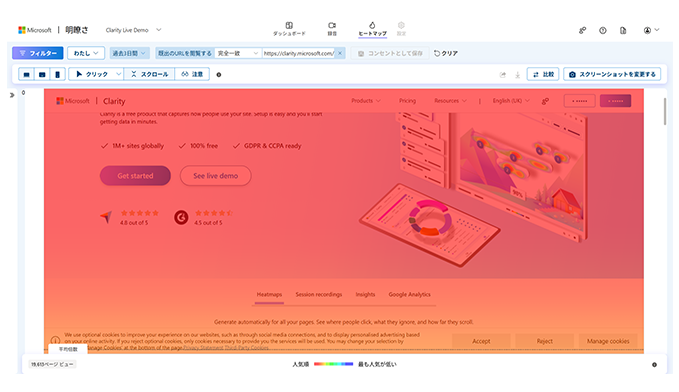This screenshot has width=679, height=392.
Task: Remove the URL filter with the X
Action: (x=340, y=53)
